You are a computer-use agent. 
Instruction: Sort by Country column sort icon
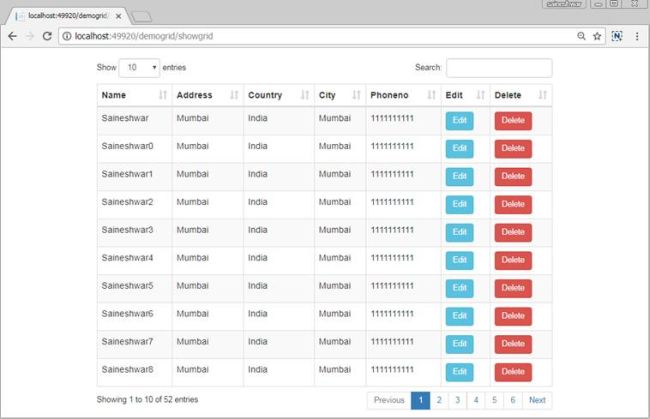coord(305,95)
